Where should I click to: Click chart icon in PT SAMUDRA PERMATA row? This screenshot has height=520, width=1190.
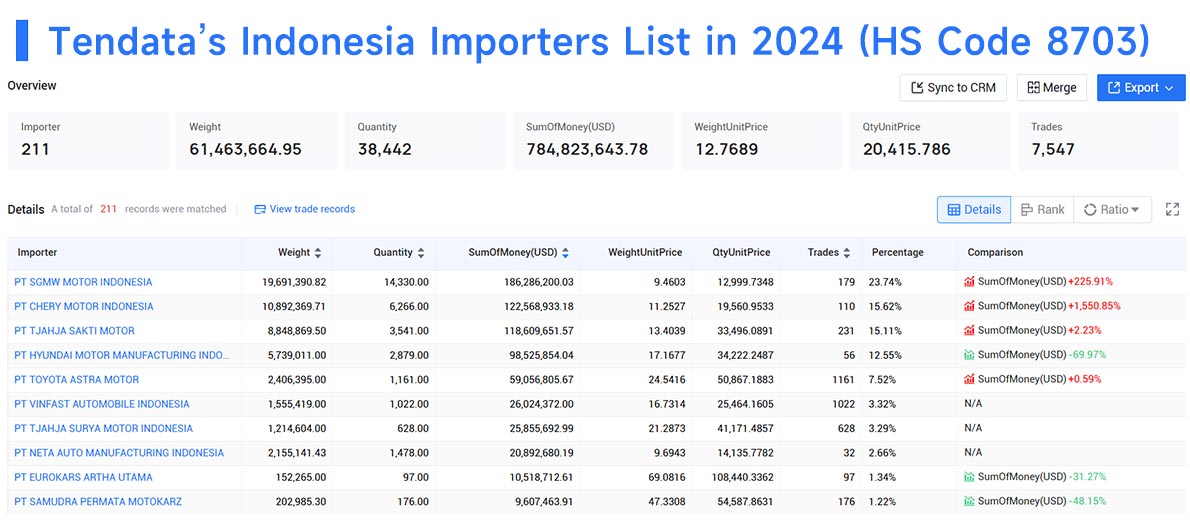(x=969, y=501)
